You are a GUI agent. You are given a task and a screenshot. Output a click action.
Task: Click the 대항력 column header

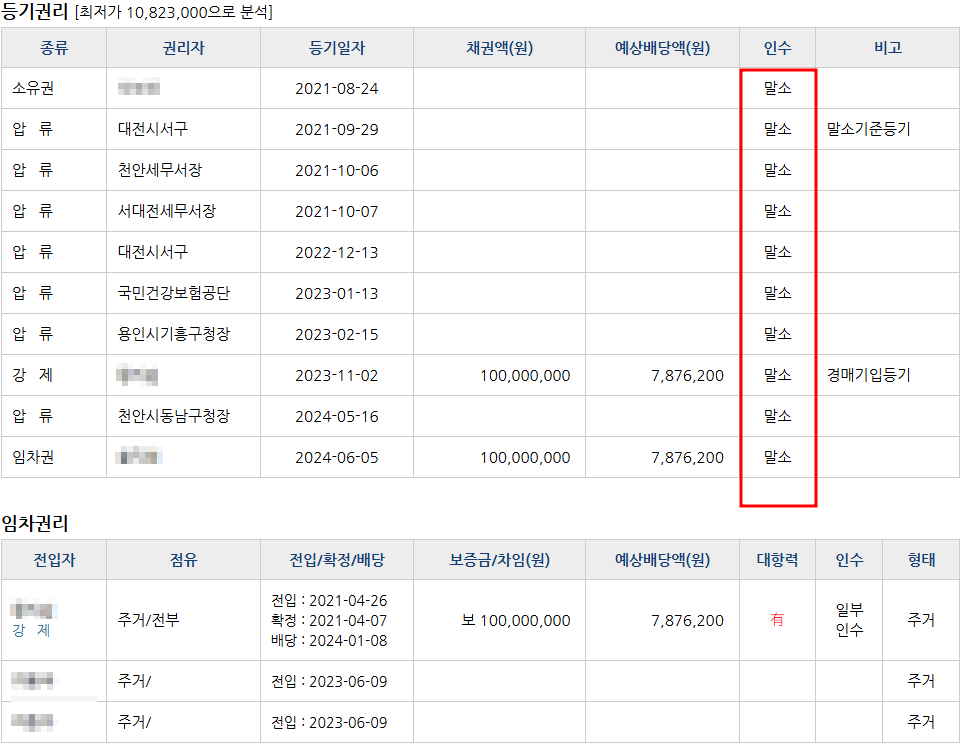pos(777,559)
